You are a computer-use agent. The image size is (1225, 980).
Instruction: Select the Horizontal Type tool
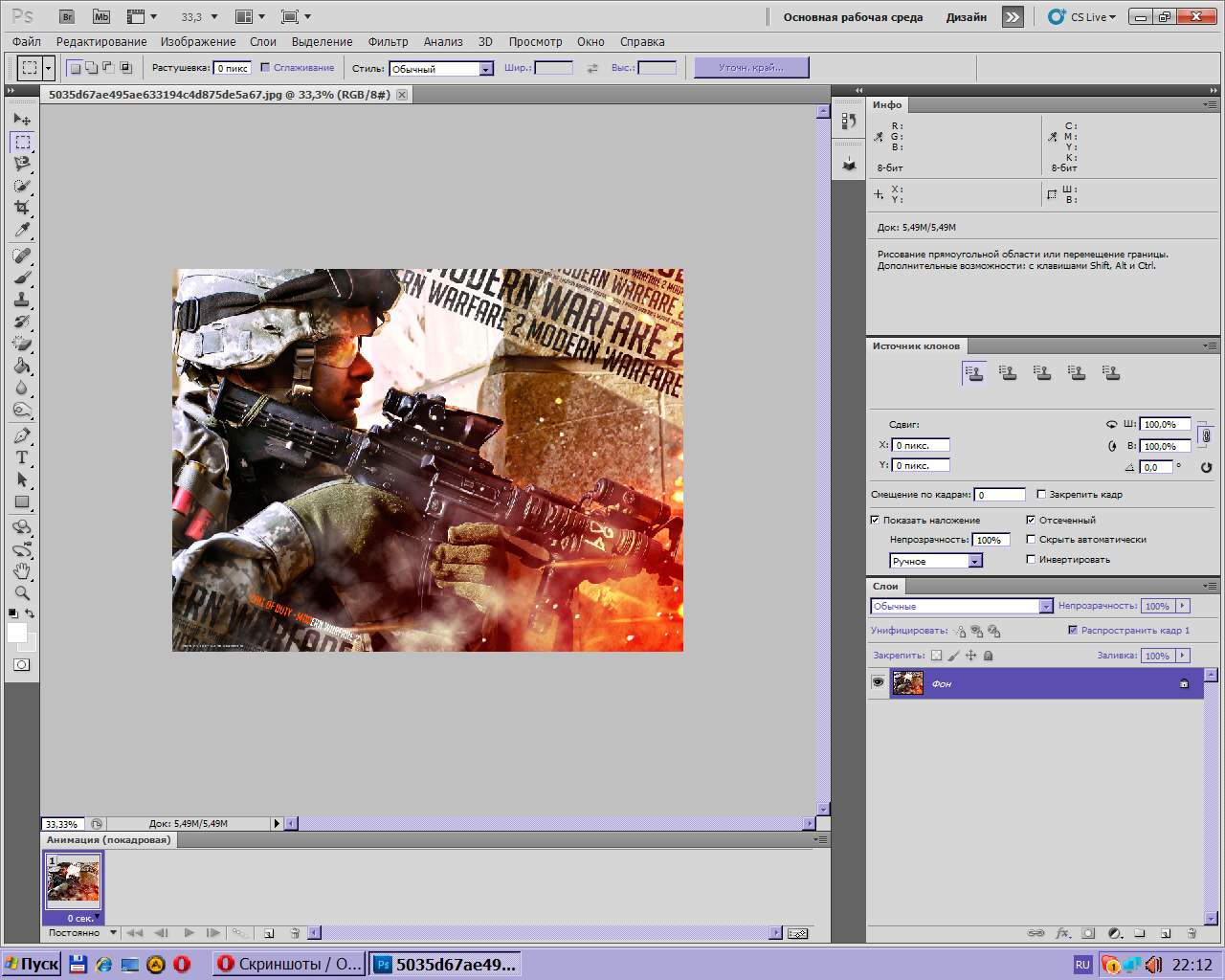point(22,457)
